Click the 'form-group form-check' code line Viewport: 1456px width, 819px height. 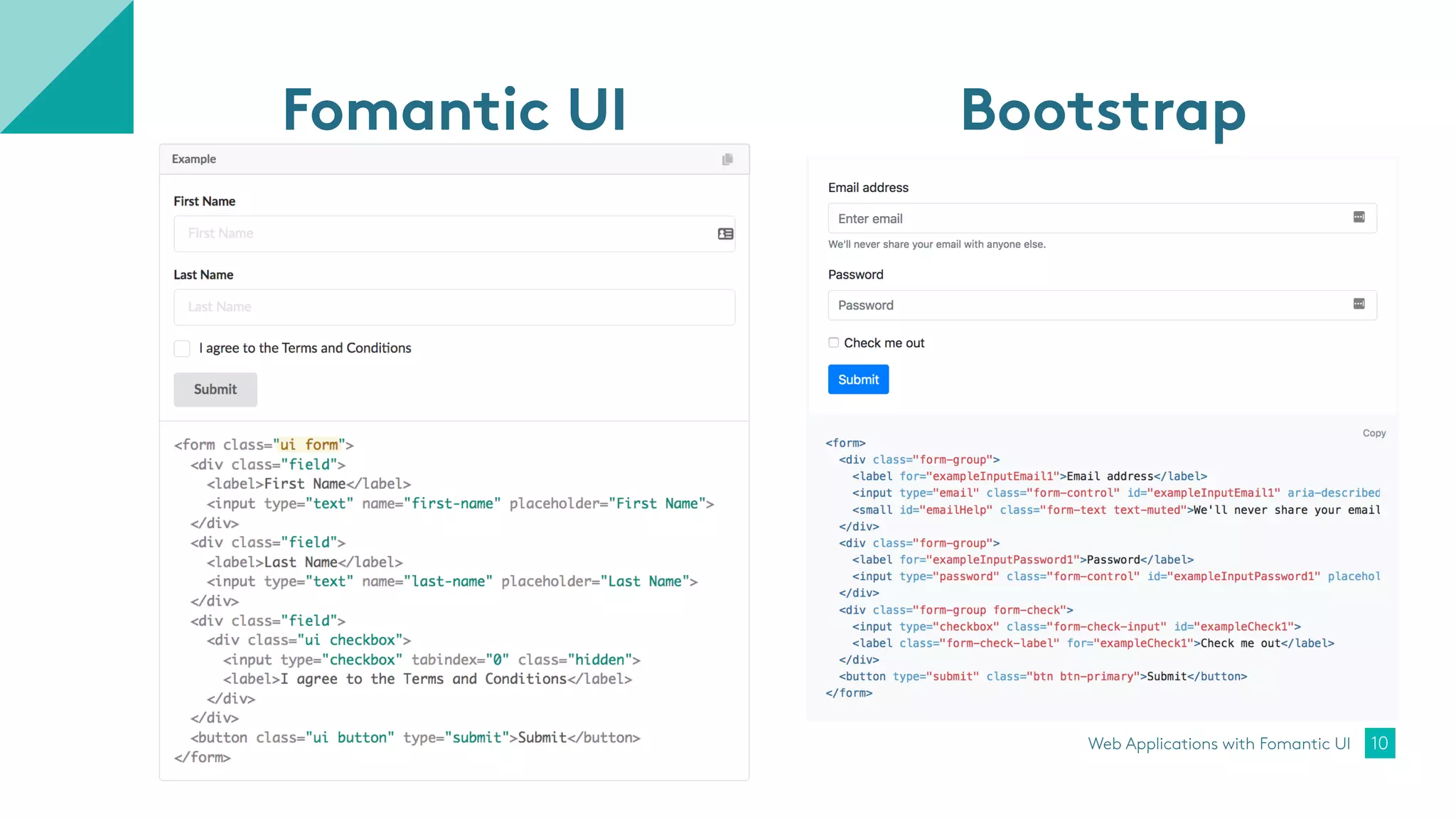[956, 610]
